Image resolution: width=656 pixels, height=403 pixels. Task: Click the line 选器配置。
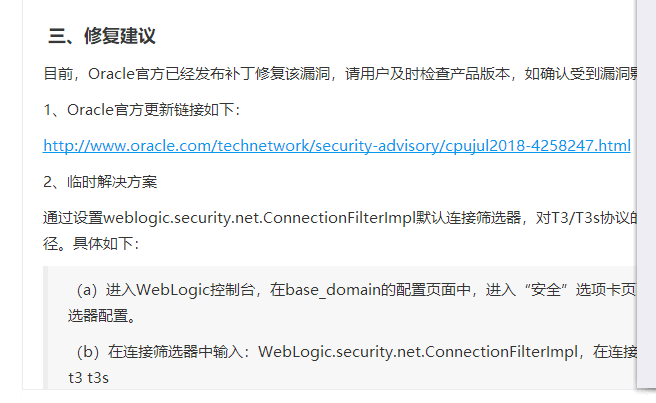102,316
